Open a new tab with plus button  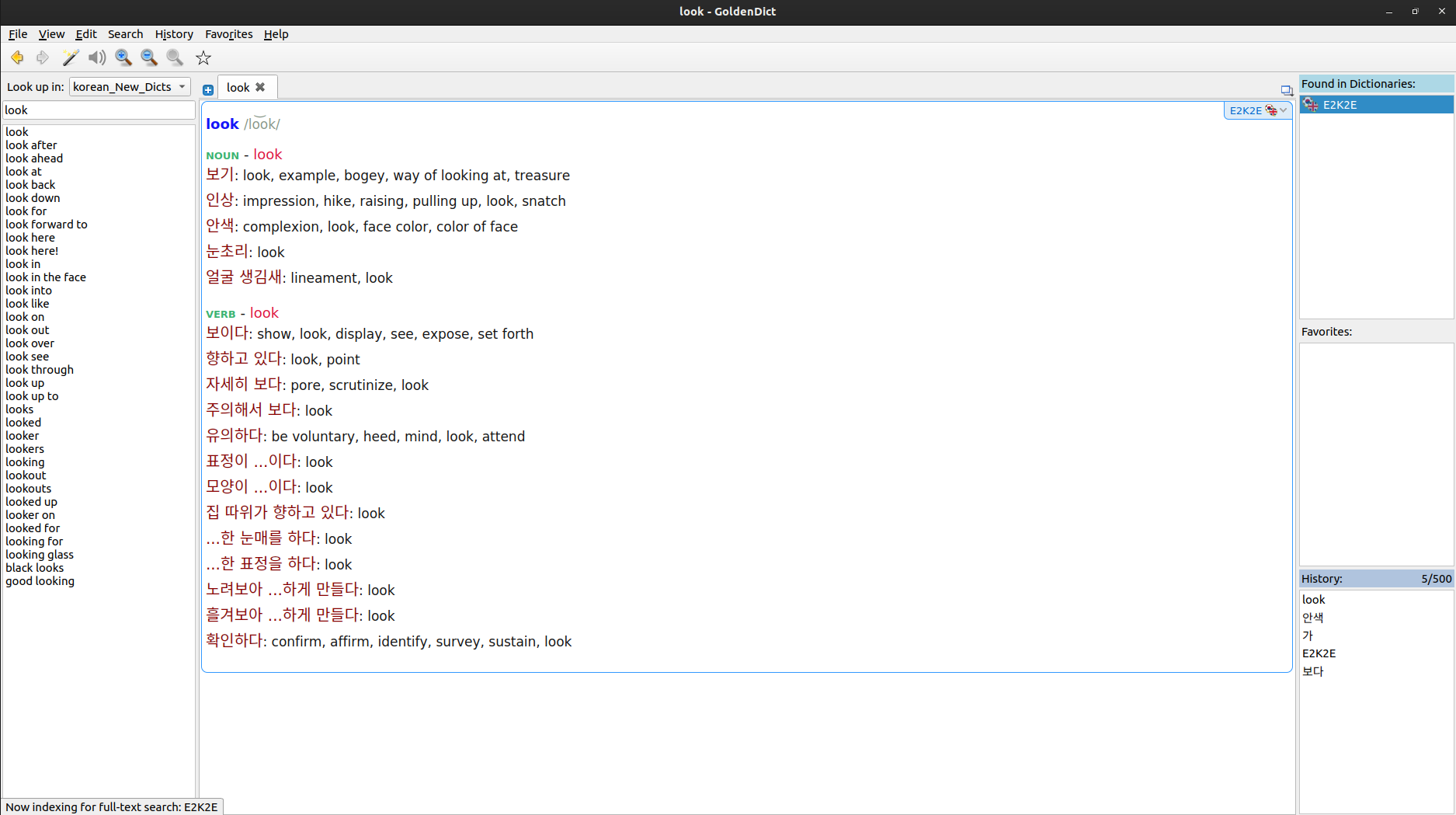tap(208, 89)
